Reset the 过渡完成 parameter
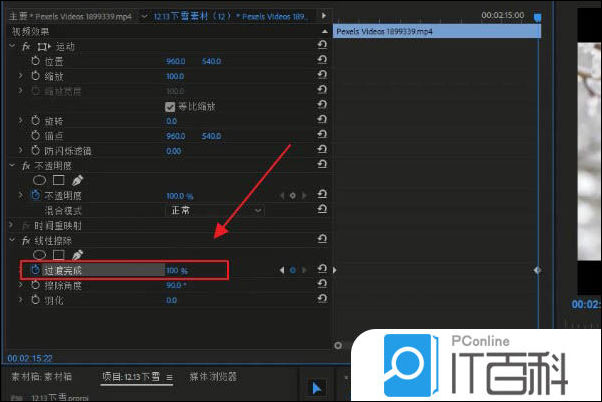This screenshot has width=602, height=402. (322, 270)
